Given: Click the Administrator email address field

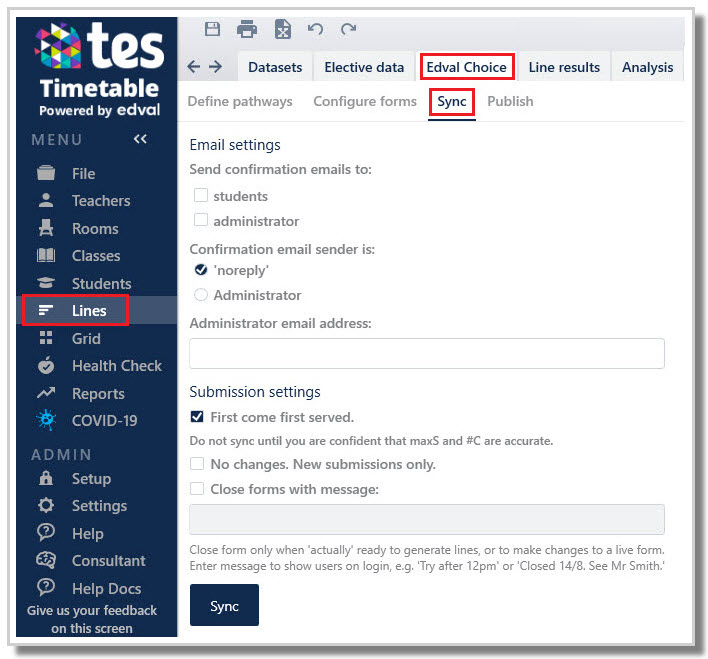Looking at the screenshot, I should point(427,353).
